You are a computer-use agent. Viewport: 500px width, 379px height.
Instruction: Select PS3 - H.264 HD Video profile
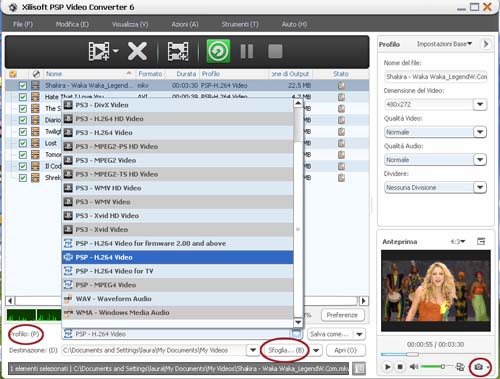pos(177,119)
